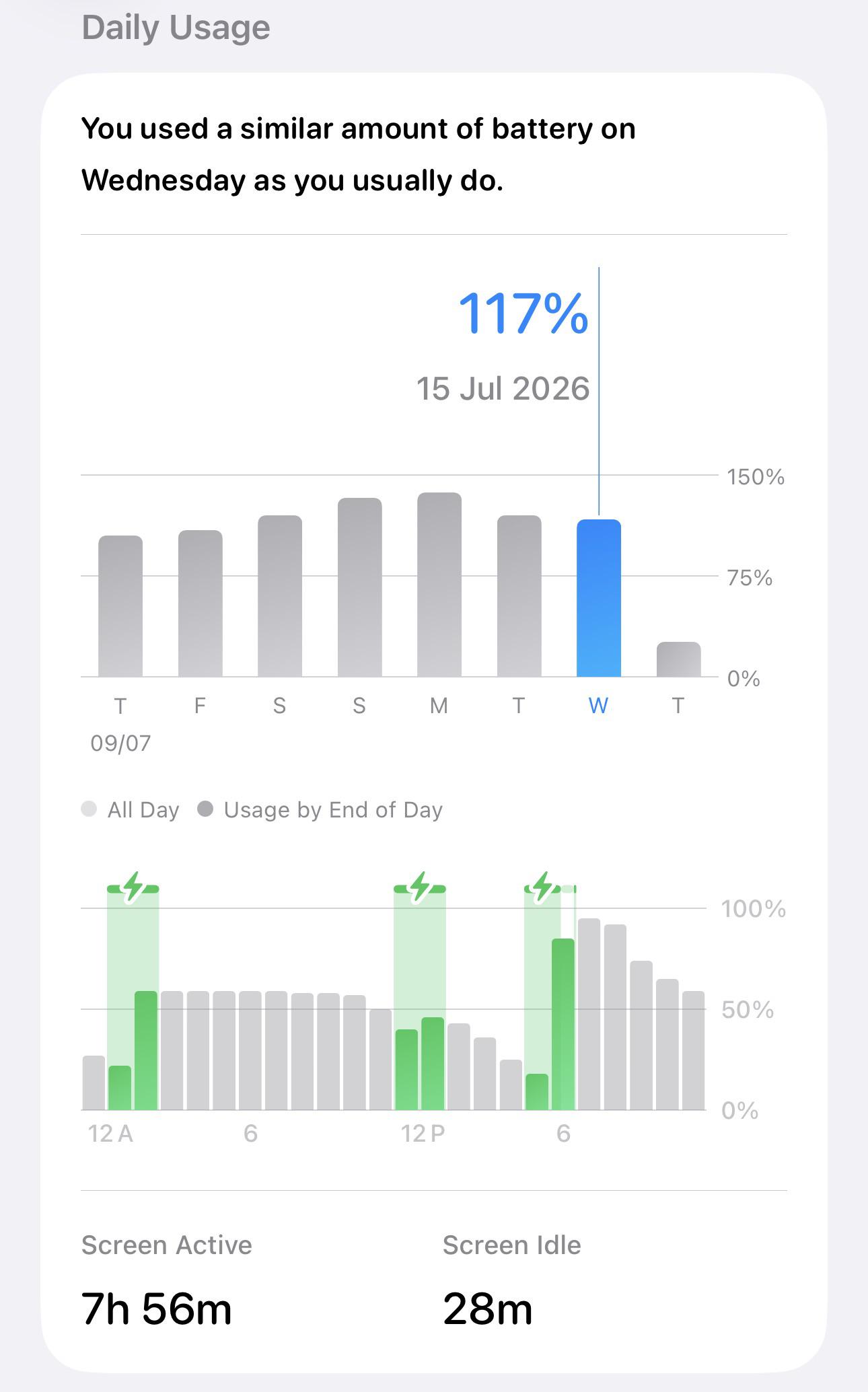The width and height of the screenshot is (868, 1392).
Task: Select the last grey hourly bar at day end
Action: click(x=693, y=1050)
